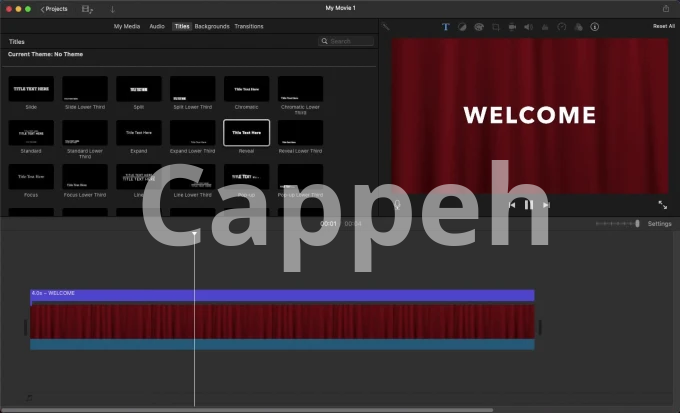The height and width of the screenshot is (413, 680).
Task: Start voiceover recording with microphone icon
Action: [397, 204]
